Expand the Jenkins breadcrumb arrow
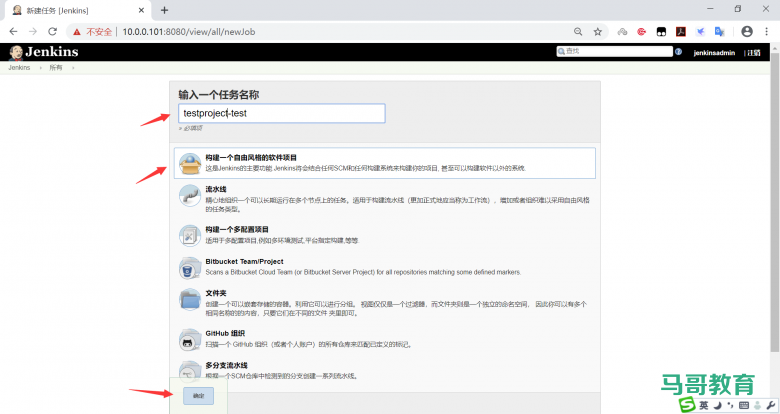This screenshot has height=414, width=780. click(x=40, y=68)
